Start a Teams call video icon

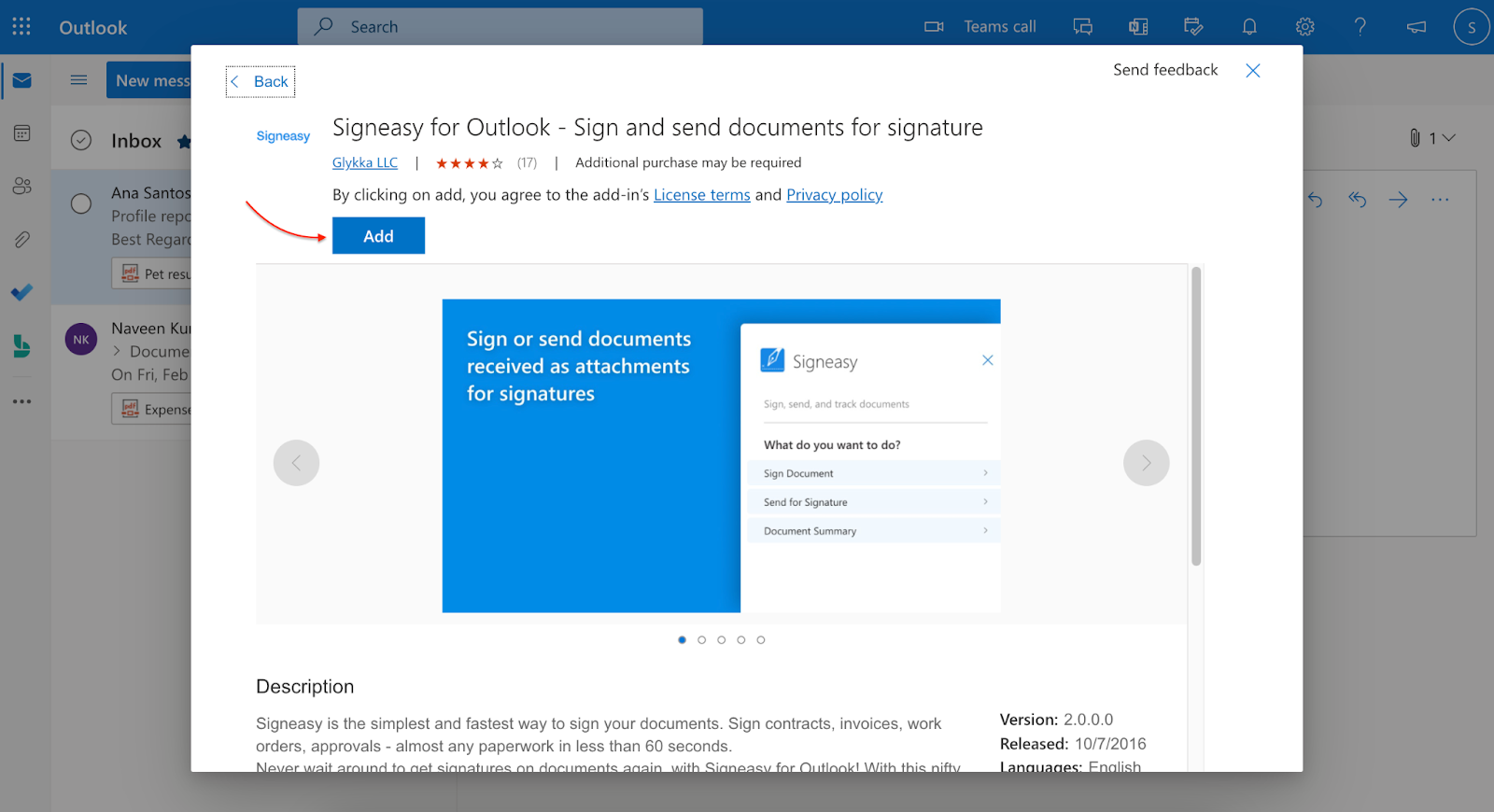pyautogui.click(x=934, y=27)
